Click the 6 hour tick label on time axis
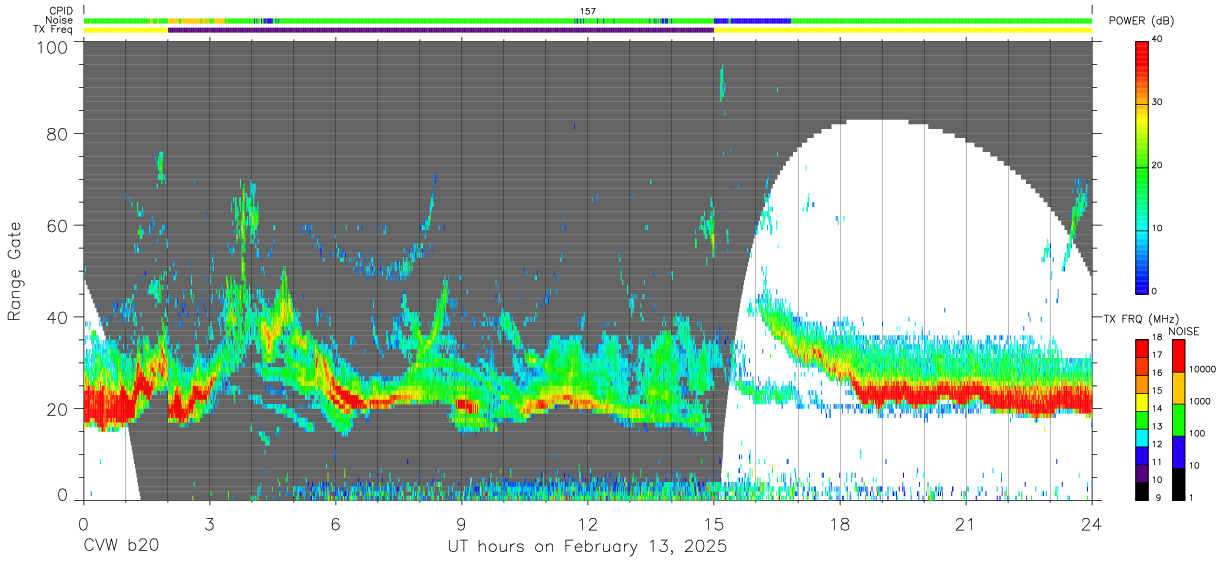Image resolution: width=1228 pixels, height=567 pixels. click(x=335, y=524)
